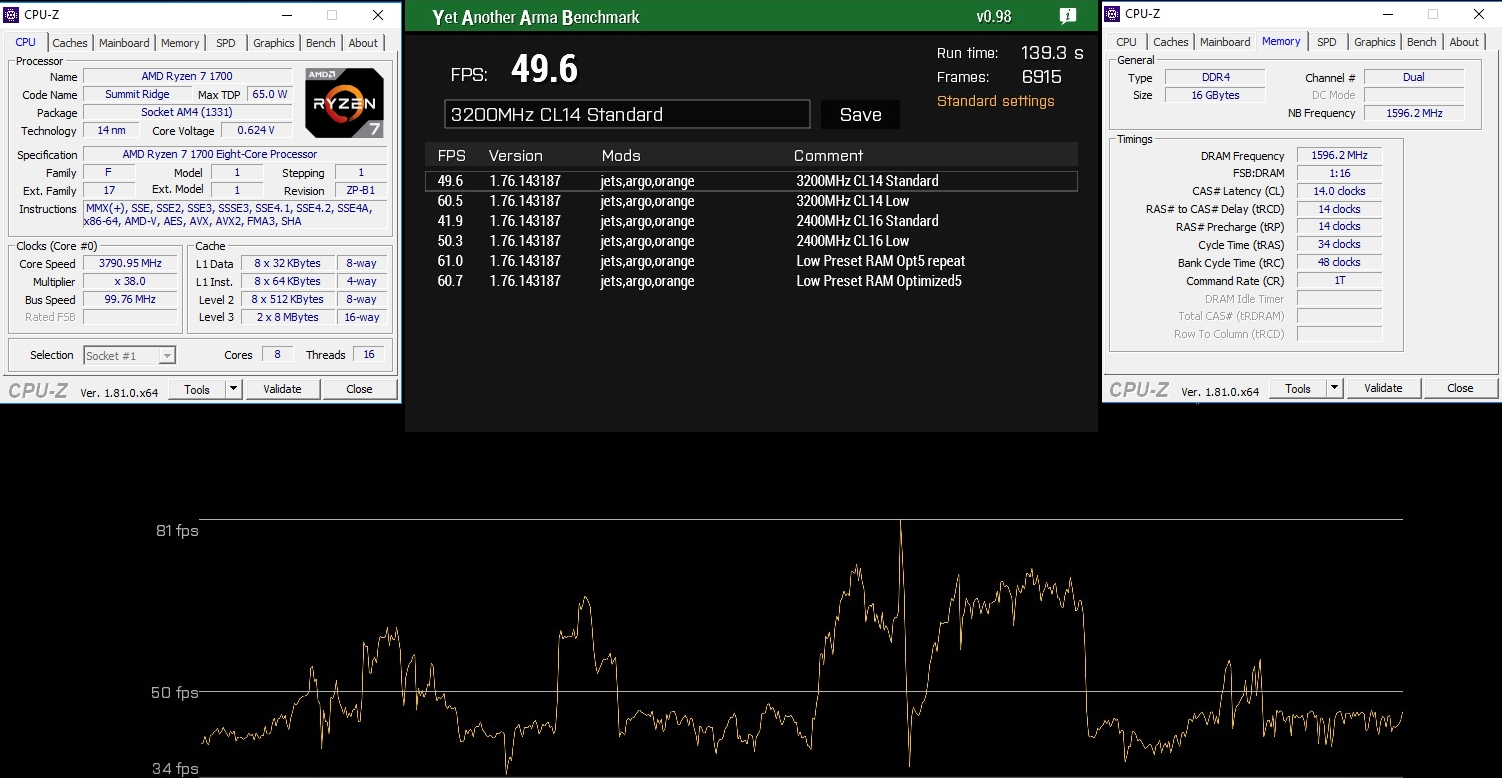The image size is (1502, 778).
Task: Click FPS column header in results table
Action: coord(452,156)
